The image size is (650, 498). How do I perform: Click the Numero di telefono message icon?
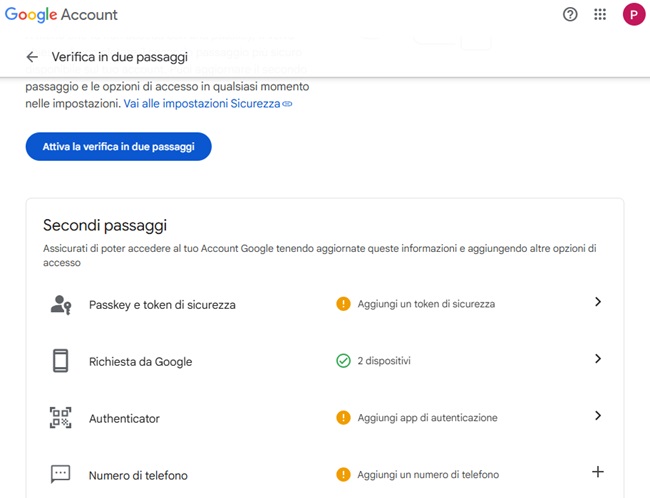(61, 474)
